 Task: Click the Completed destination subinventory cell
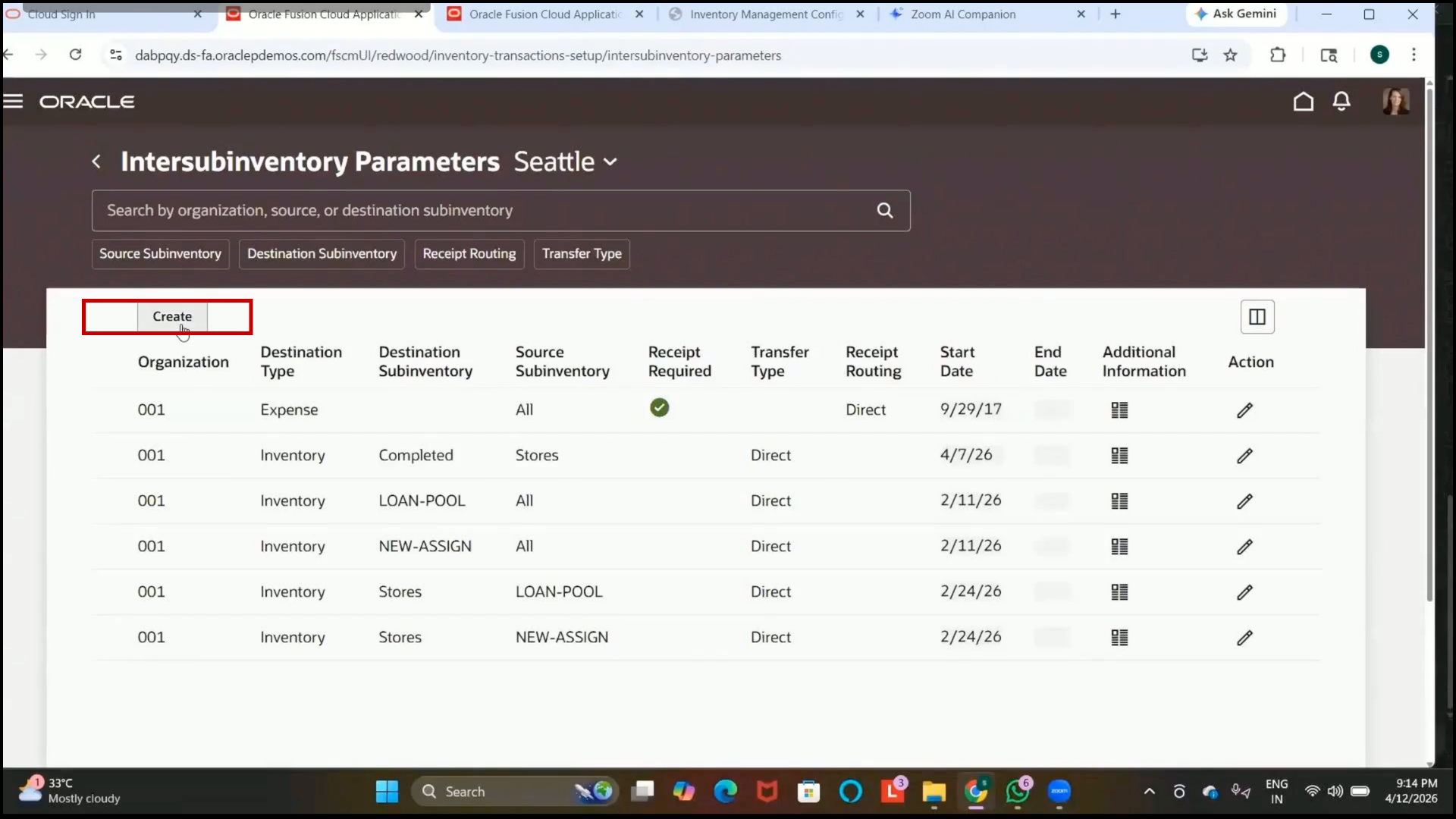coord(416,455)
